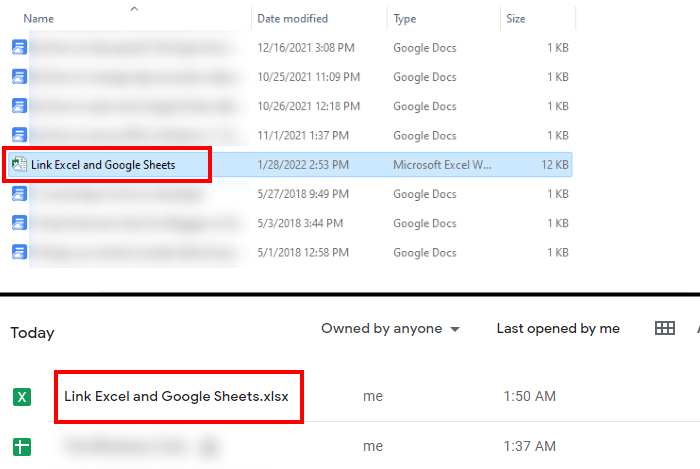Click Last opened by me sort label
This screenshot has width=700, height=469.
[558, 329]
